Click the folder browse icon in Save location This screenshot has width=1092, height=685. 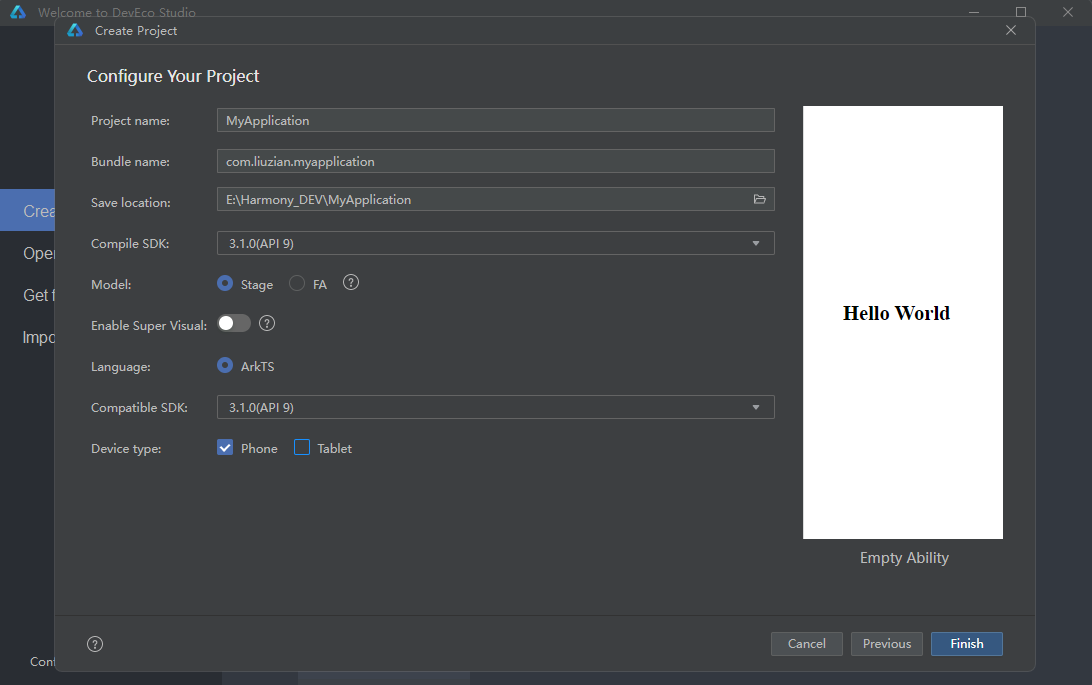click(759, 199)
